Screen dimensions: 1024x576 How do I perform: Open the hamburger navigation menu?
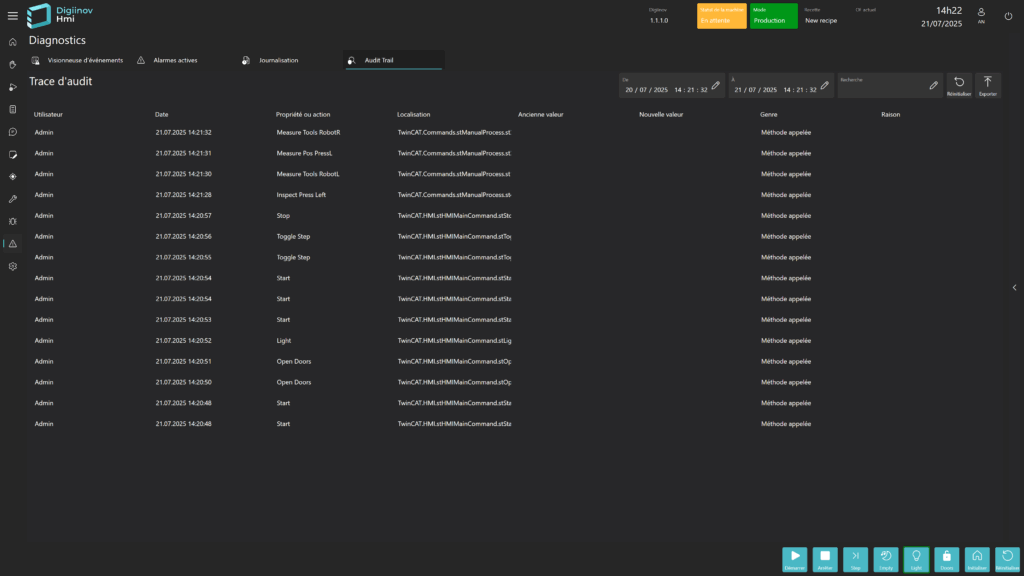pyautogui.click(x=12, y=16)
